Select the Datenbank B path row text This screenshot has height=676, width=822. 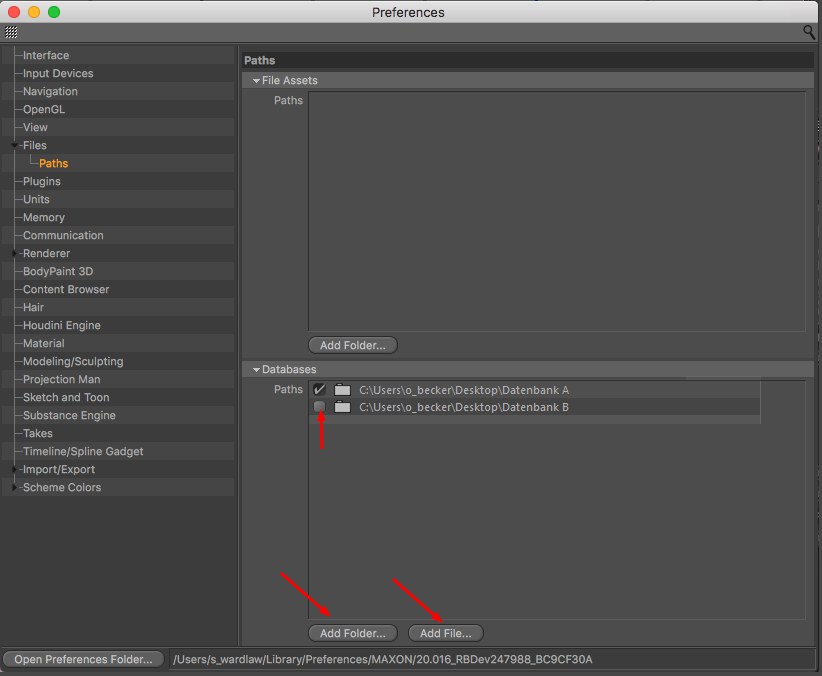(x=464, y=407)
